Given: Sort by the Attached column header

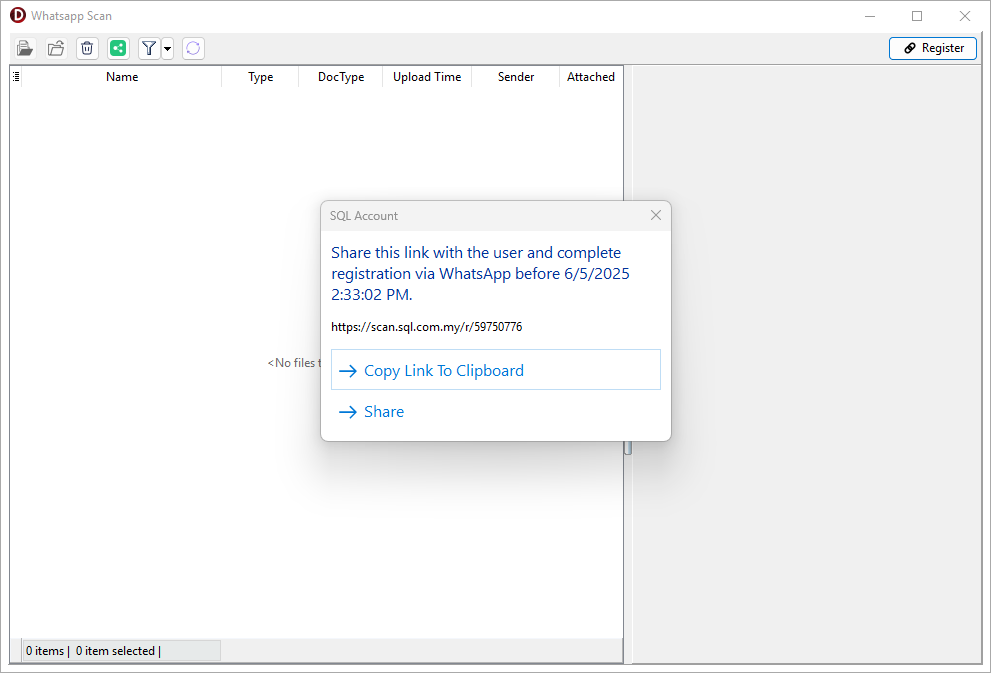Looking at the screenshot, I should (591, 77).
